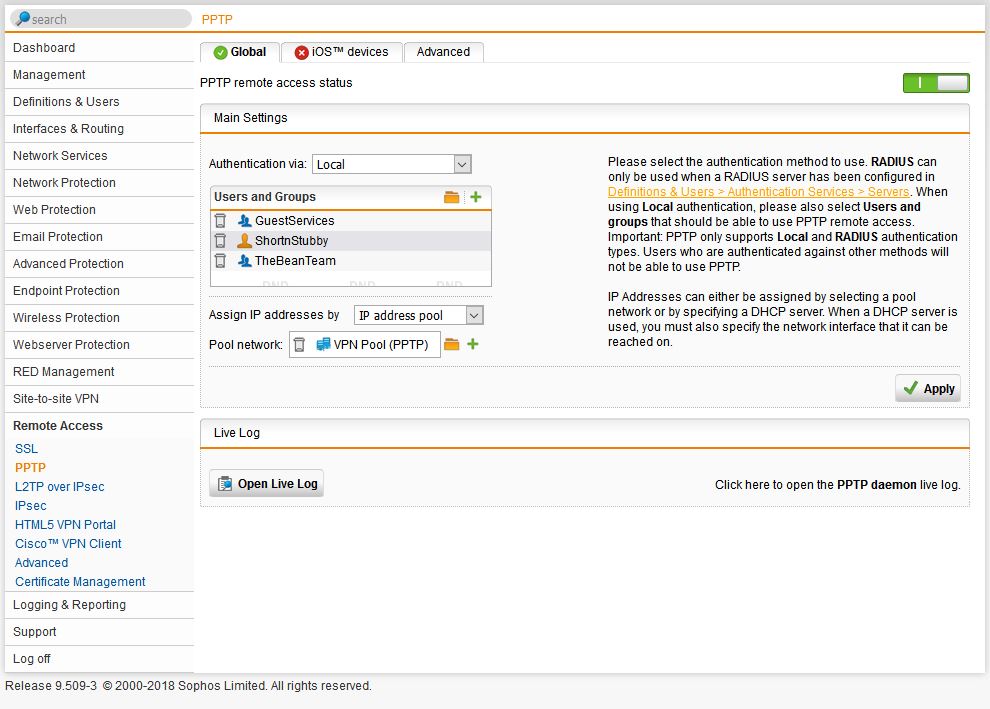Open the Advanced tab
The height and width of the screenshot is (709, 990).
pyautogui.click(x=443, y=51)
